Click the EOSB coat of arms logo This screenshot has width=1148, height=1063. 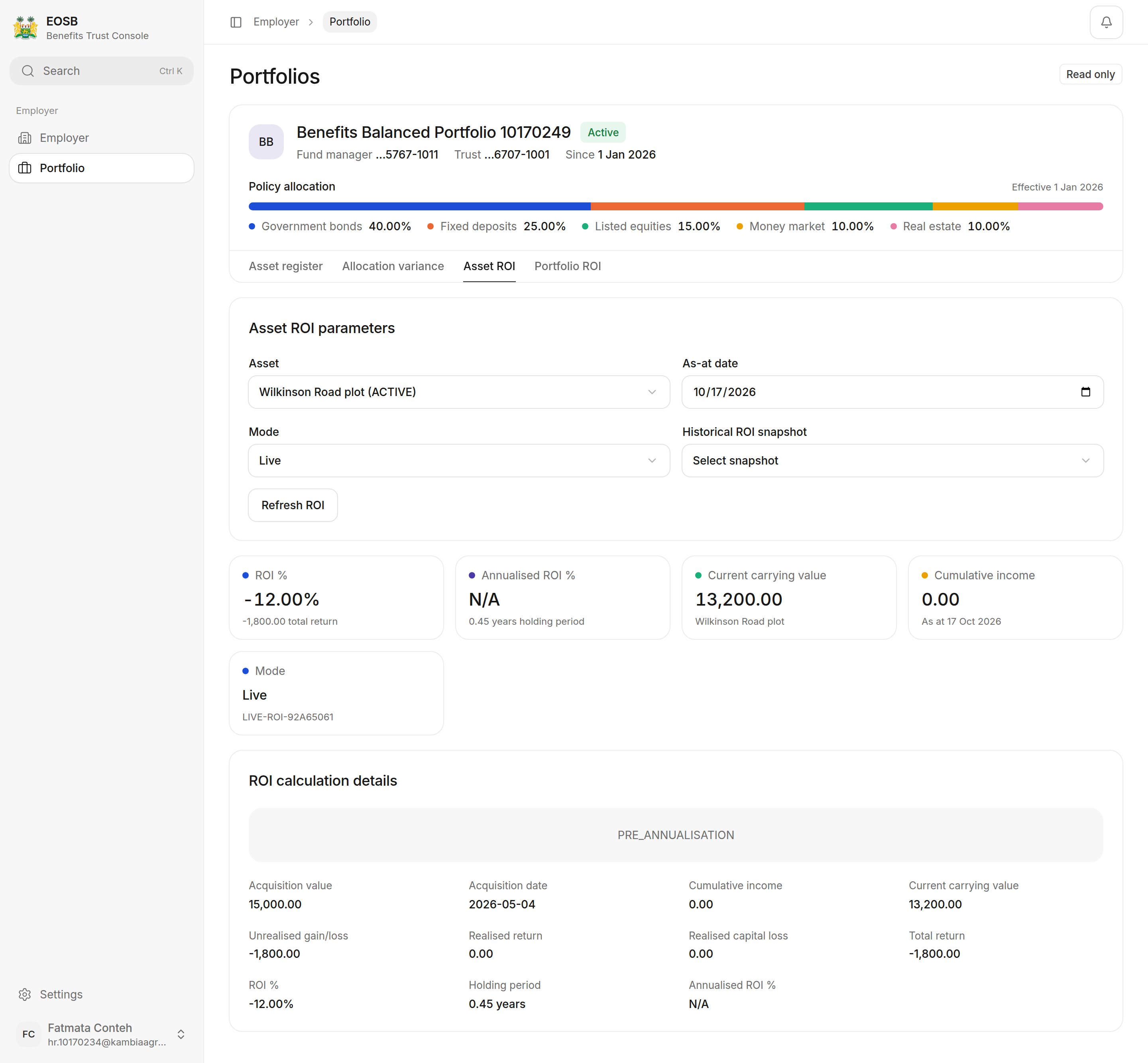pyautogui.click(x=26, y=27)
